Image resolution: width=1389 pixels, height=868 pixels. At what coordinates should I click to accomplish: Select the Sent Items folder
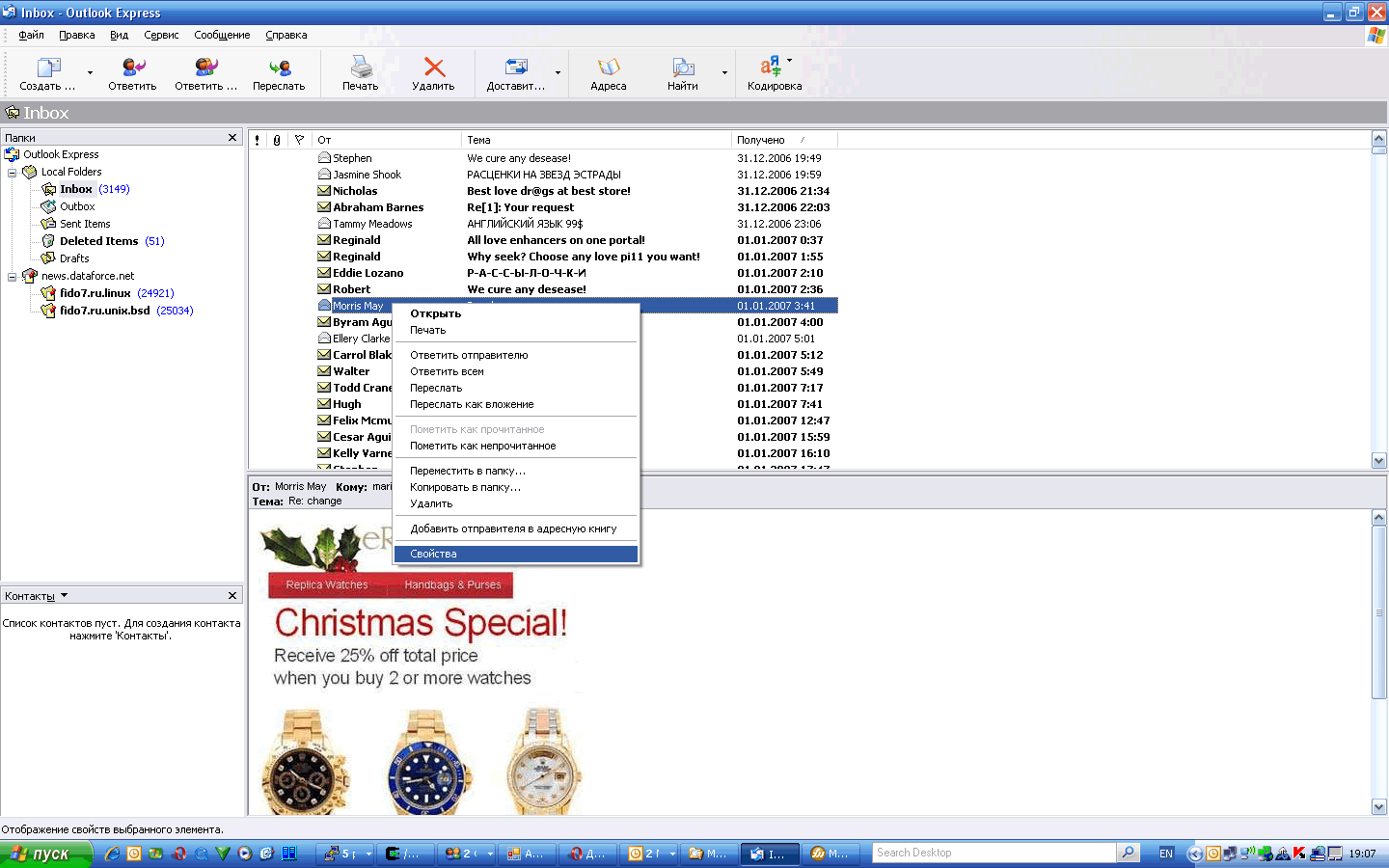[85, 224]
